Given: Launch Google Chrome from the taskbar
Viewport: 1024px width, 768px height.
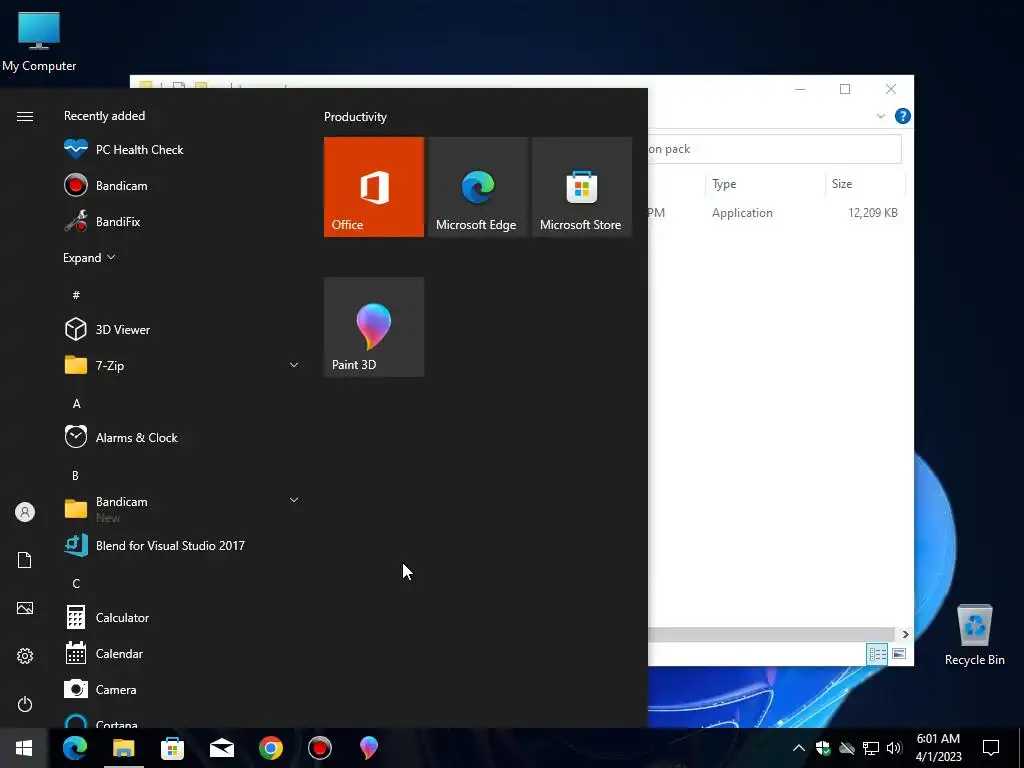Looking at the screenshot, I should [270, 748].
